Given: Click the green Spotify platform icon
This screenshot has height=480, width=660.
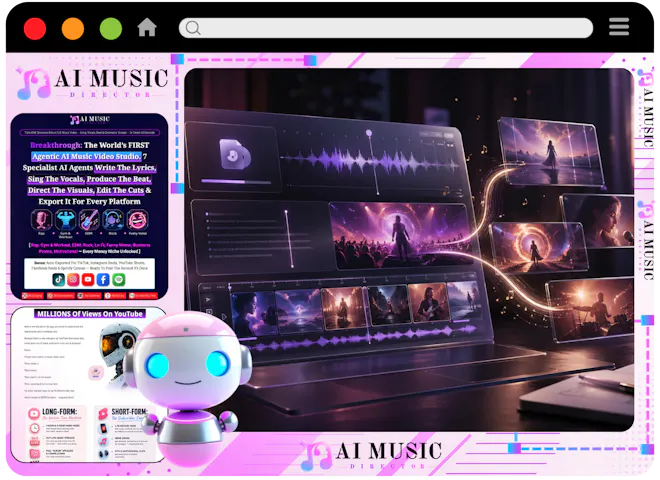Looking at the screenshot, I should 119,279.
